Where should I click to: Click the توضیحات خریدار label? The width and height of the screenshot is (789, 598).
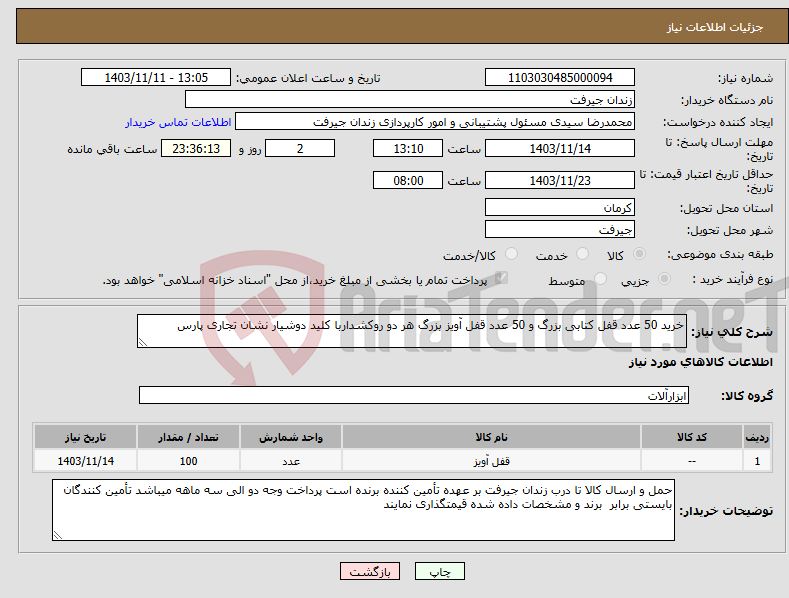pyautogui.click(x=726, y=511)
